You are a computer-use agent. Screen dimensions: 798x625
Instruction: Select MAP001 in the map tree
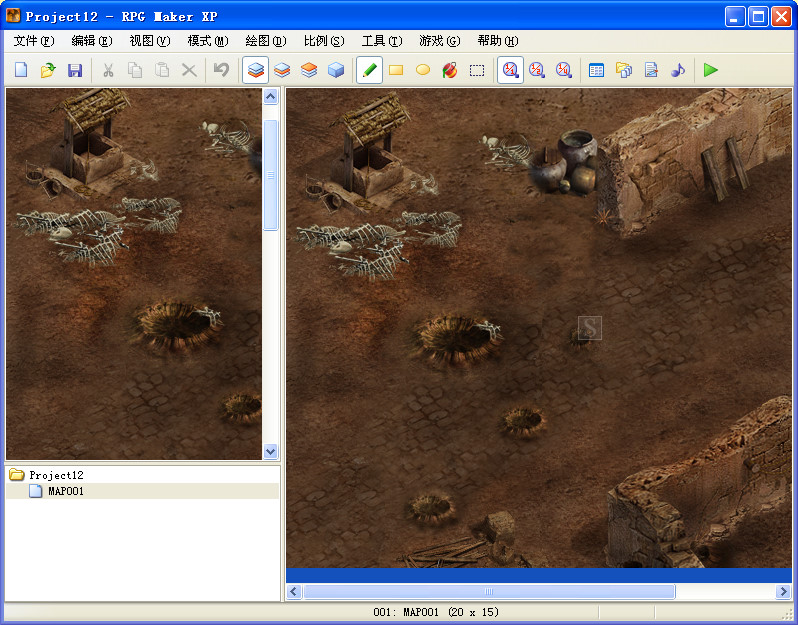[x=66, y=491]
